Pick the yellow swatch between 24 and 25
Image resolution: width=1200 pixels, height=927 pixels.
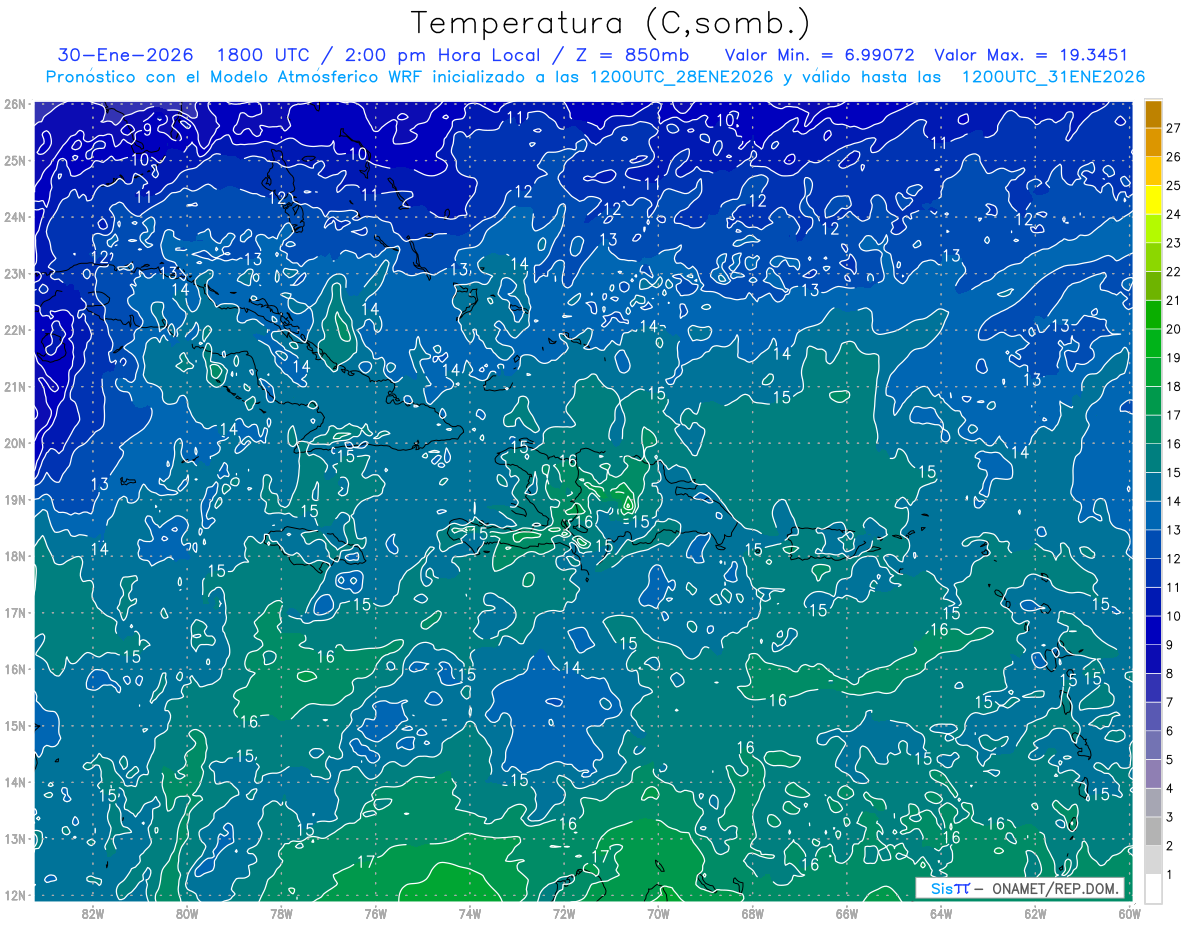click(1153, 200)
